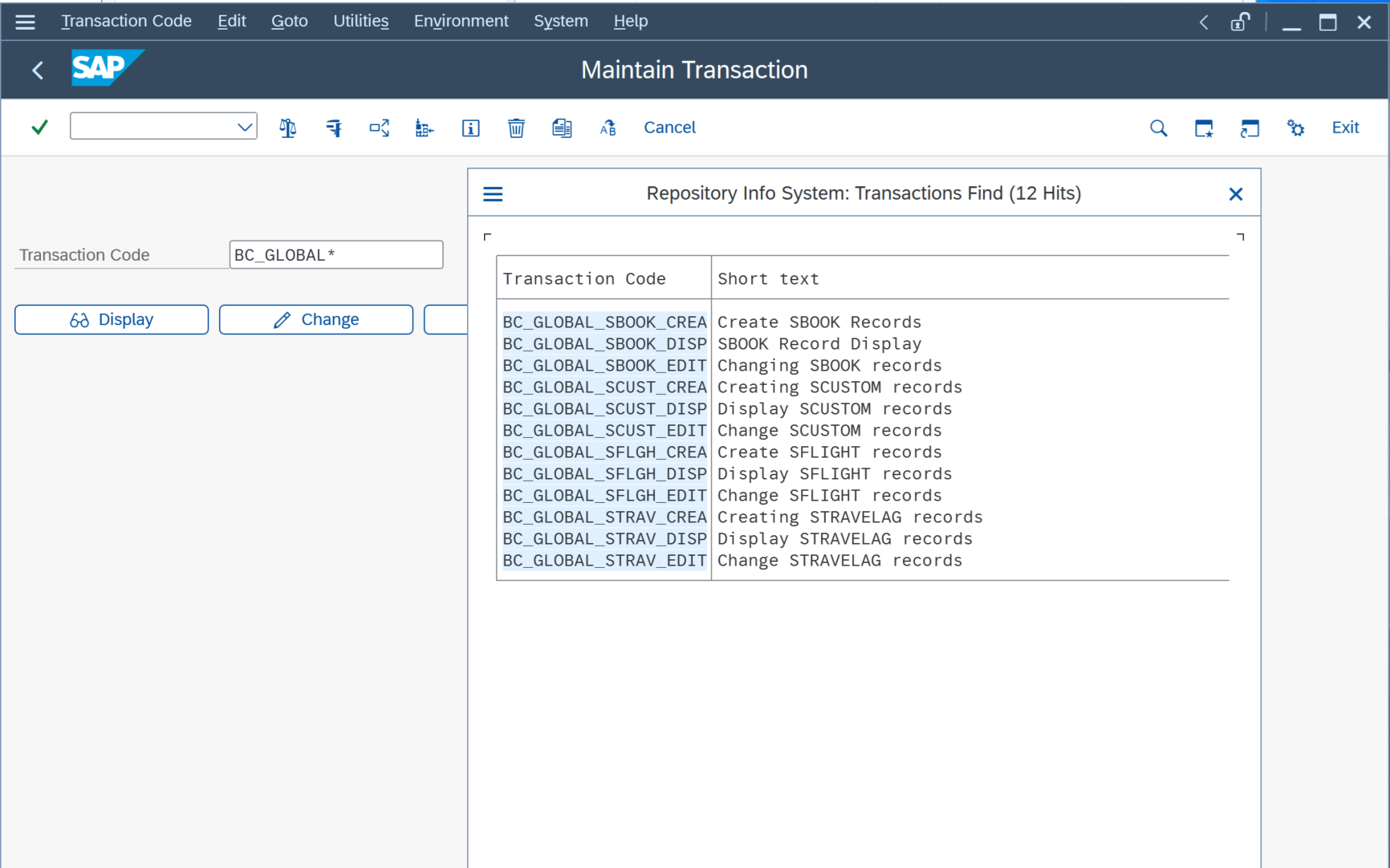Click the 'Display STRAVELAG records' short text

pyautogui.click(x=845, y=538)
